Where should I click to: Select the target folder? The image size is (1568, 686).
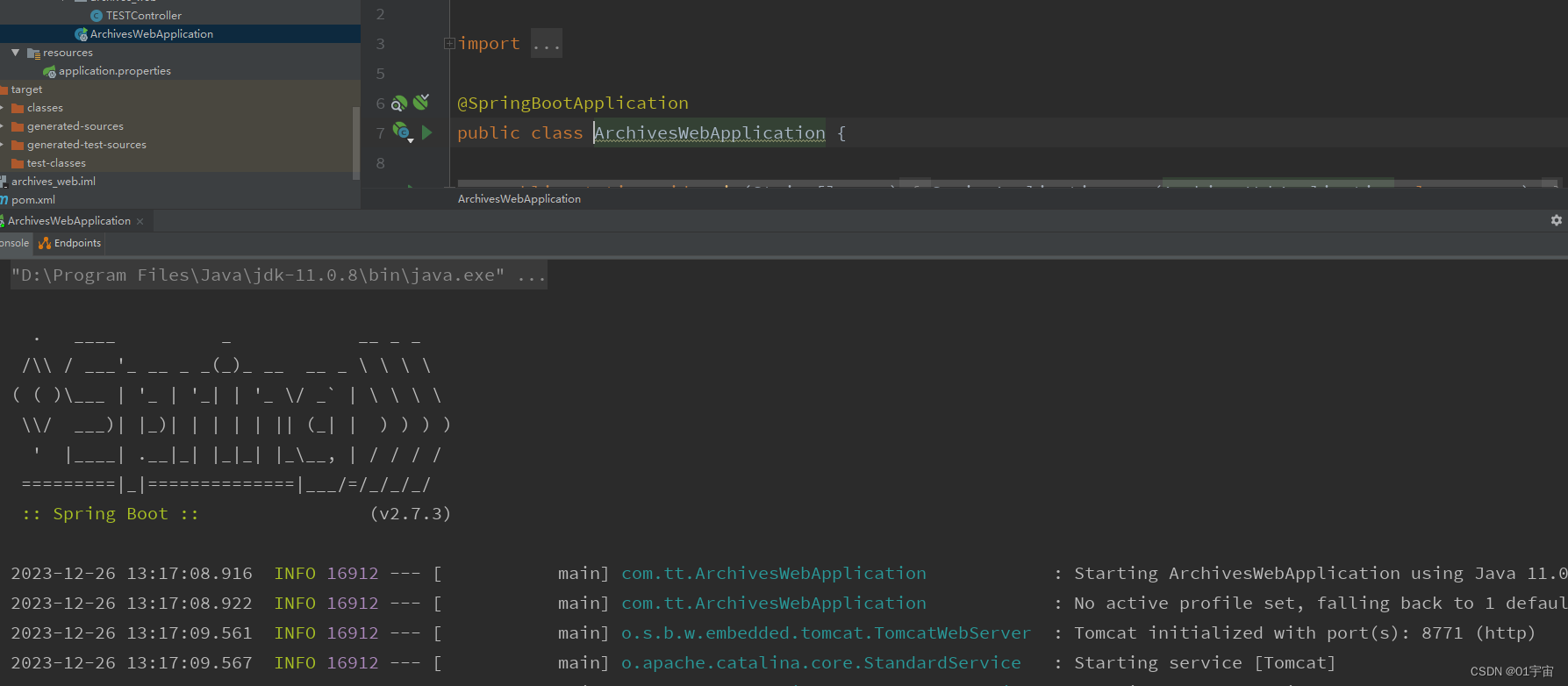coord(26,89)
